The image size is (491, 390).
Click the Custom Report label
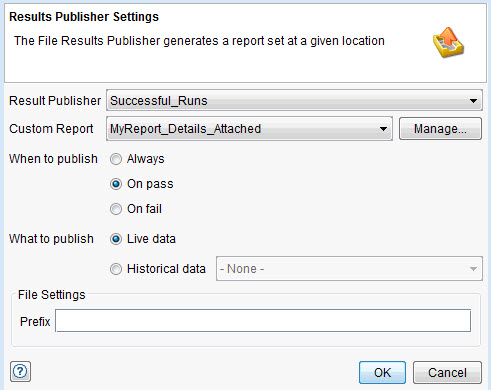[x=51, y=129]
